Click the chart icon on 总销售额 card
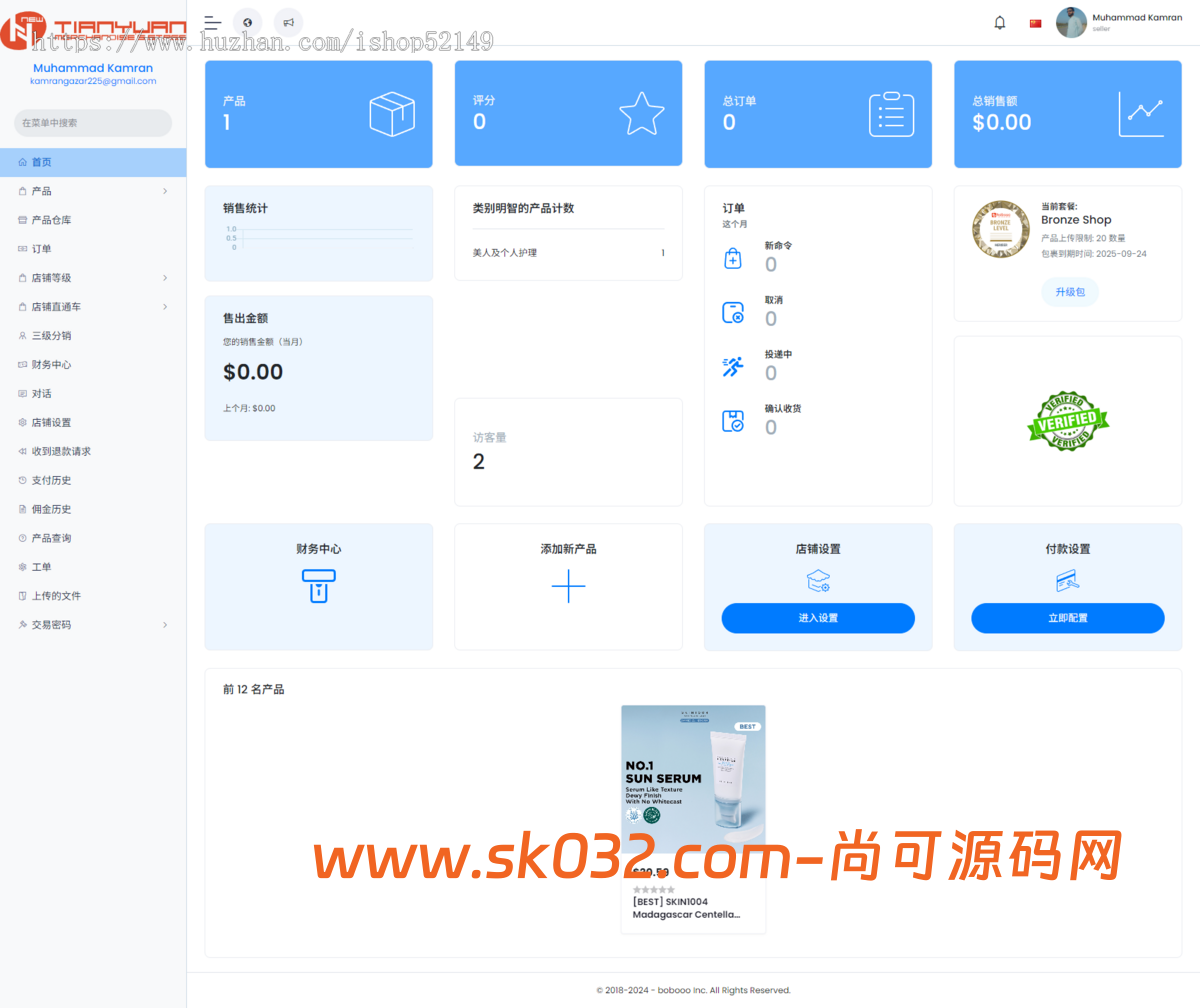 [1141, 114]
